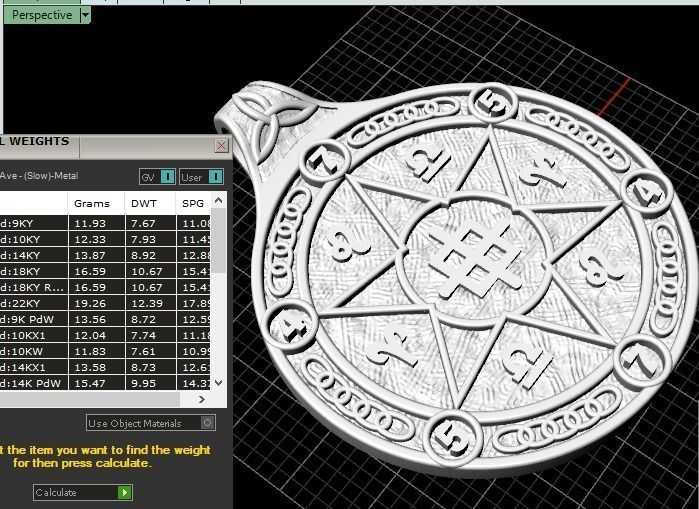Select the 9KY metal row
This screenshot has height=509, width=699.
pos(105,223)
